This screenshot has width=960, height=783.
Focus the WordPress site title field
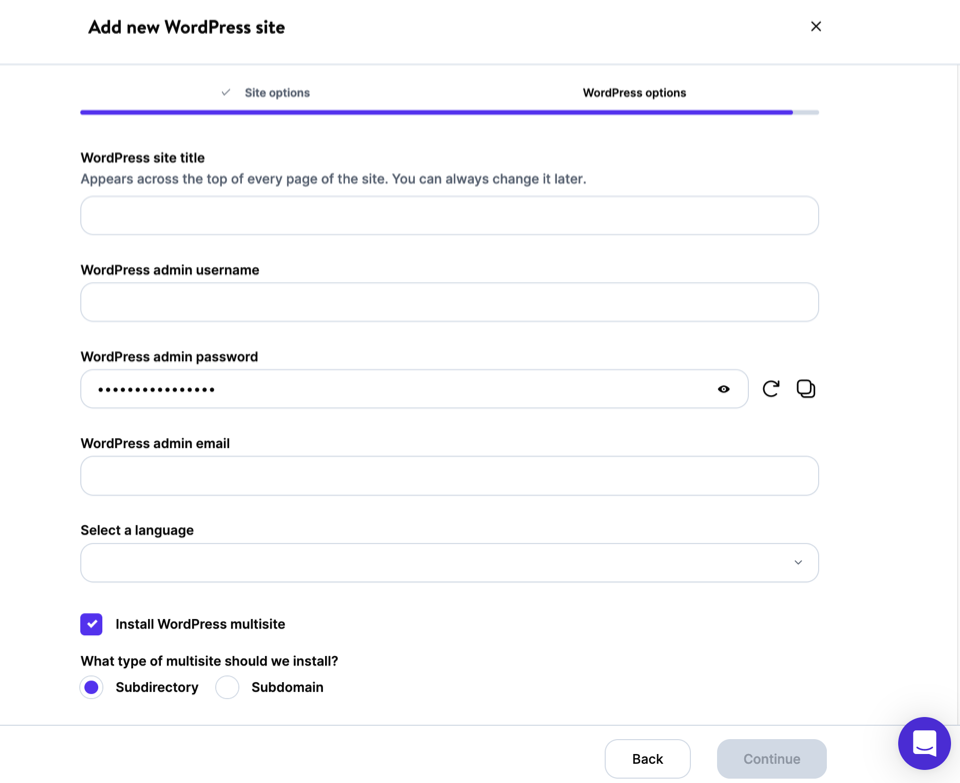(x=449, y=216)
